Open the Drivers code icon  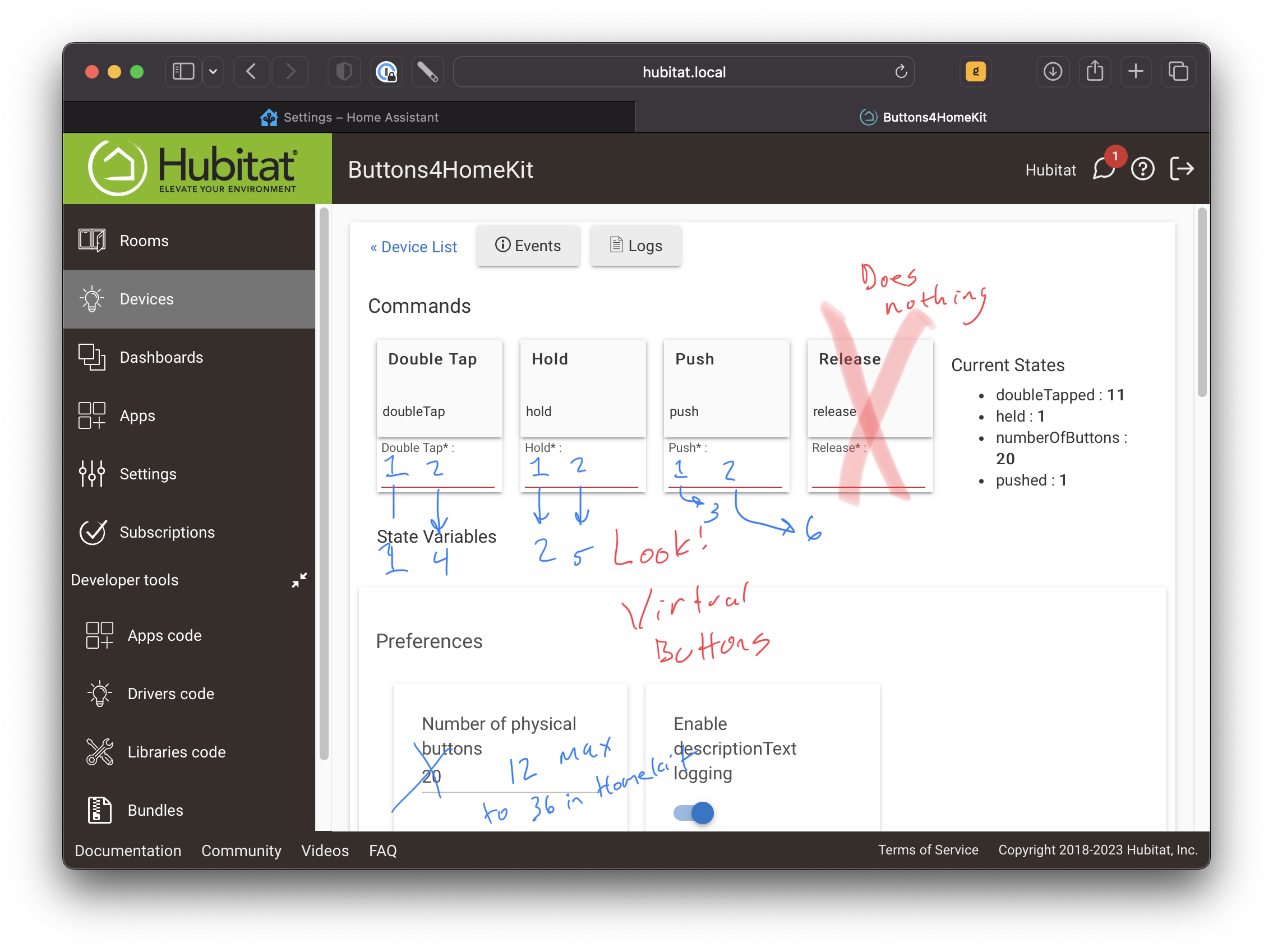100,694
